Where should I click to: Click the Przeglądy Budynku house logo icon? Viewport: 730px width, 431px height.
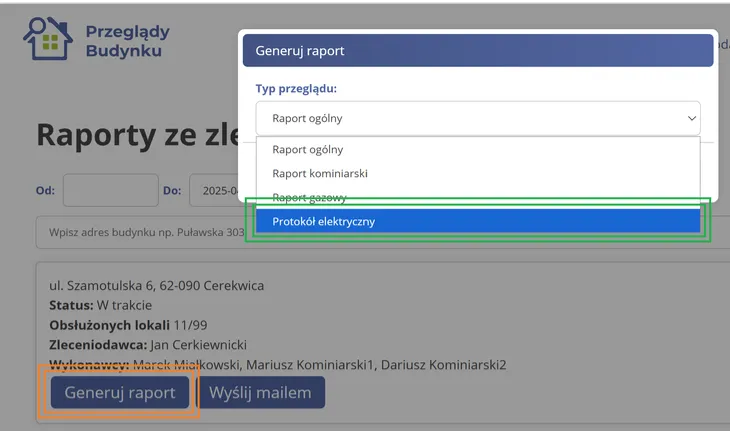48,38
